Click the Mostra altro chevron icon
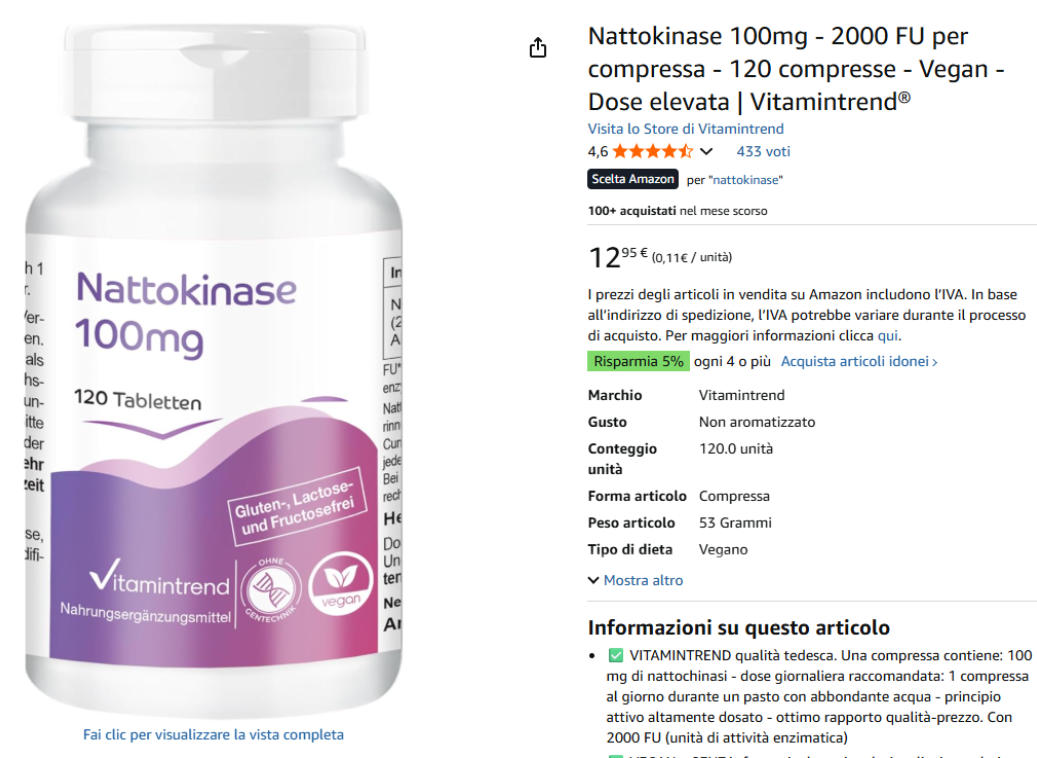The height and width of the screenshot is (758, 1037). point(593,580)
